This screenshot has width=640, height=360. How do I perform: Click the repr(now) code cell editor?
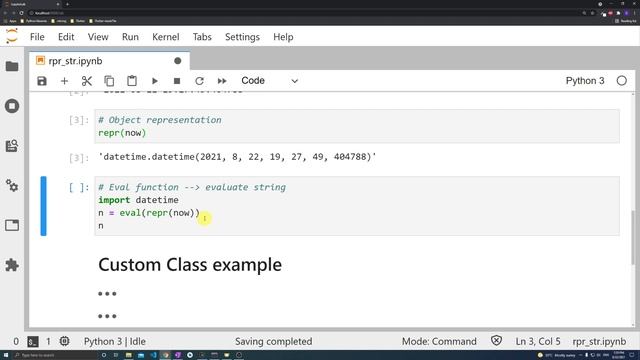coord(357,126)
